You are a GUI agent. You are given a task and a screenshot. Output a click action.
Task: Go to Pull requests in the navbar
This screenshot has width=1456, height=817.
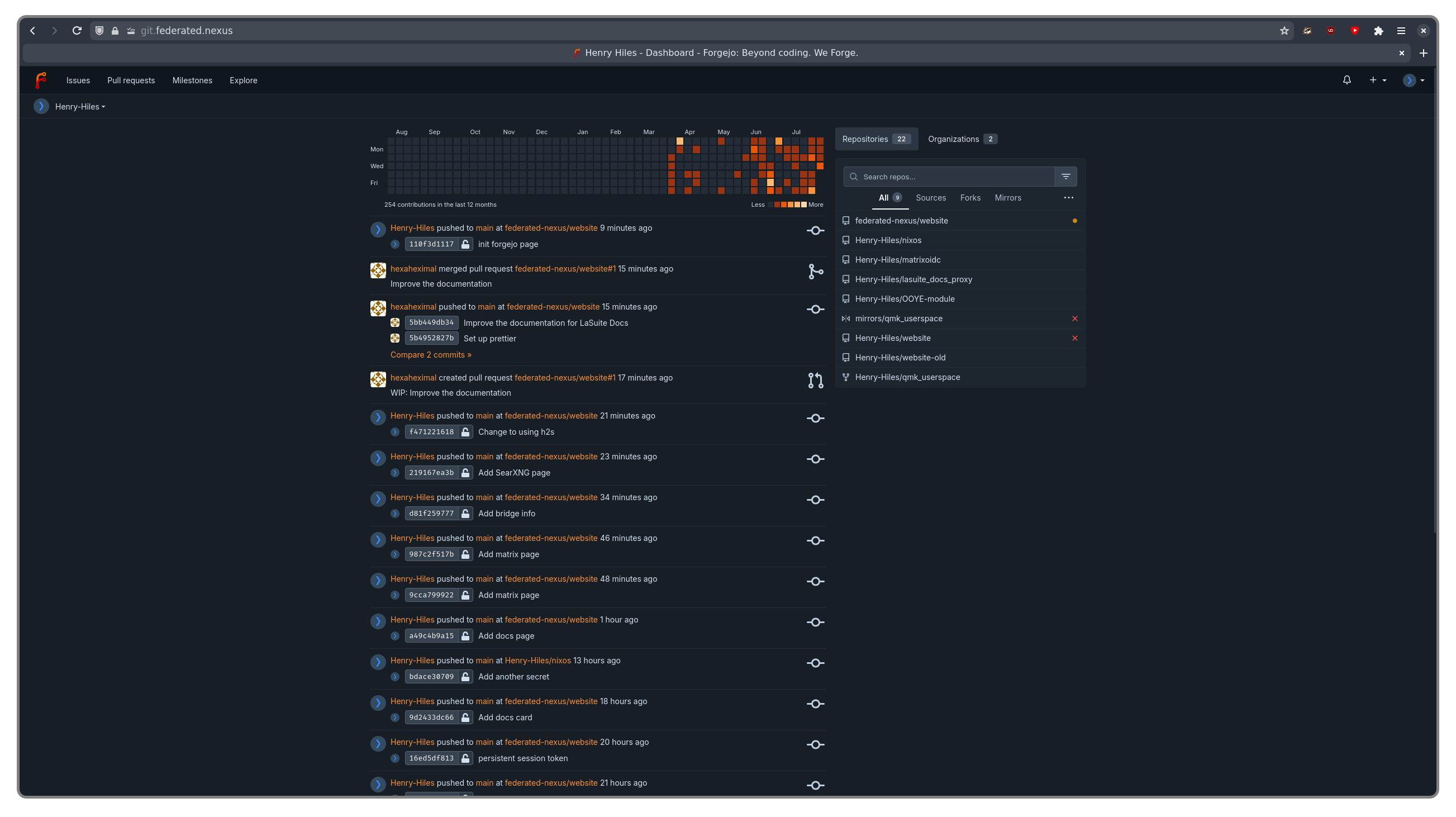pyautogui.click(x=131, y=80)
